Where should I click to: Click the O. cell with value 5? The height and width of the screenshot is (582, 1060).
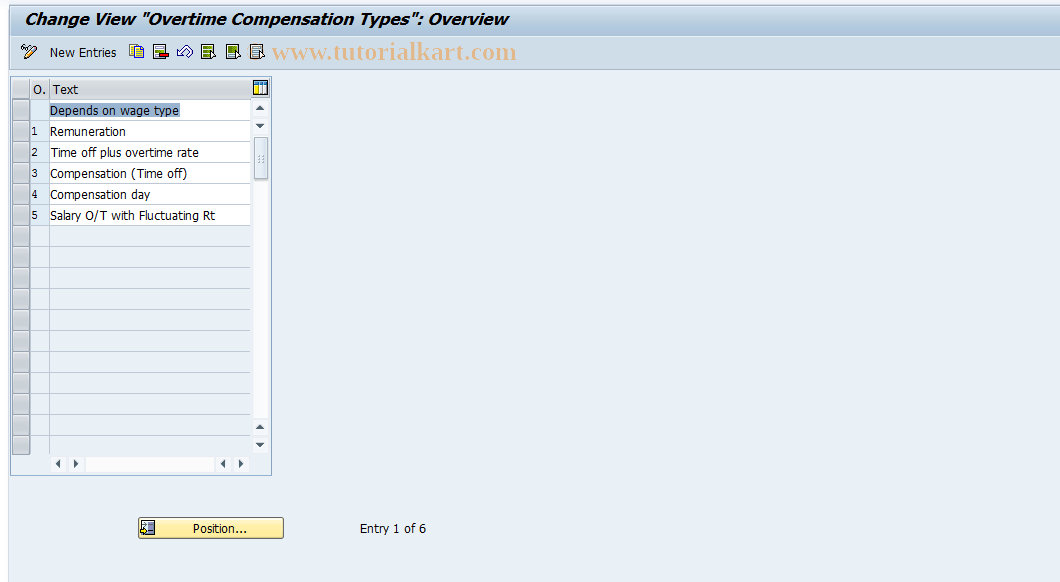40,215
